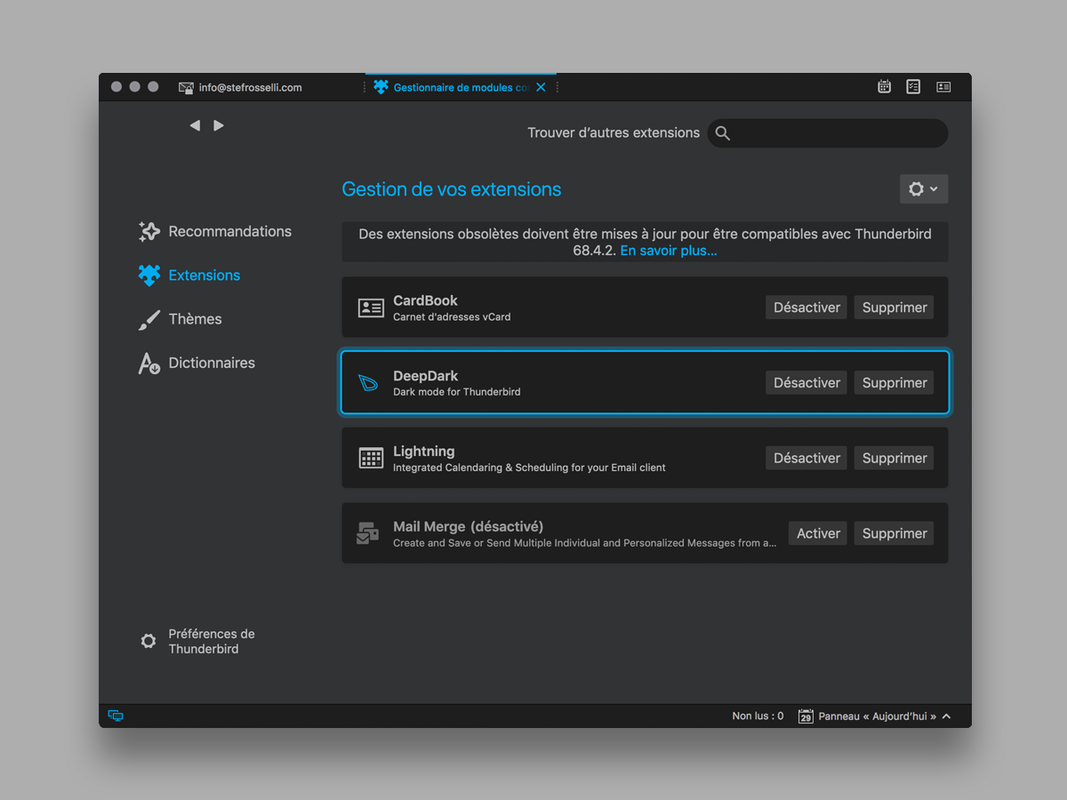Follow the En savoir plus link

point(668,250)
